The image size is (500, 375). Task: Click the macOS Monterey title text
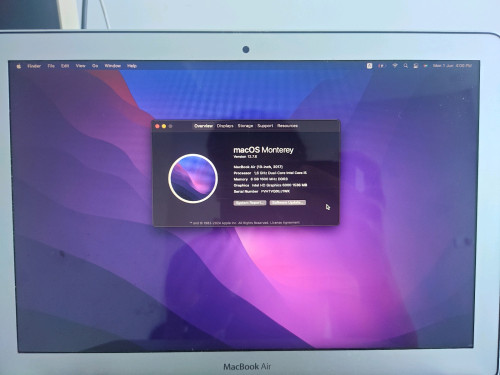click(x=263, y=150)
